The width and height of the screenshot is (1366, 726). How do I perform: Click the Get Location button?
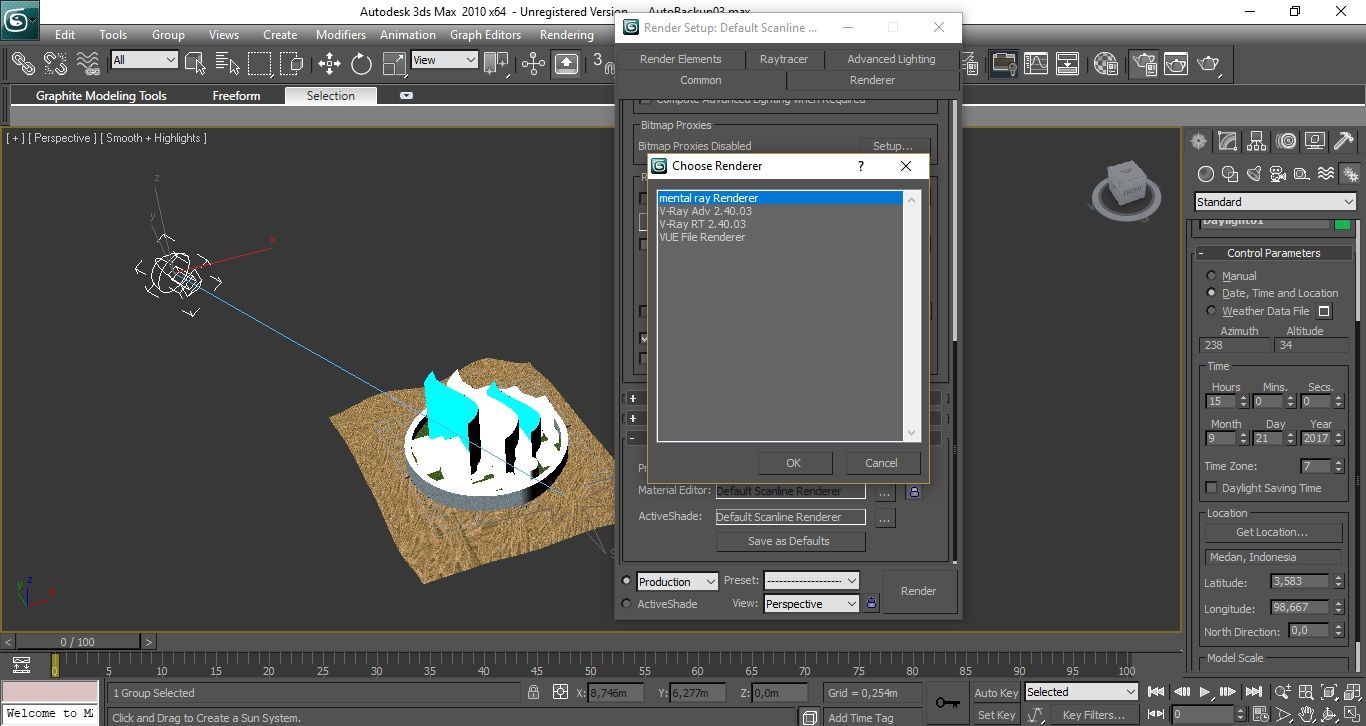coord(1272,532)
